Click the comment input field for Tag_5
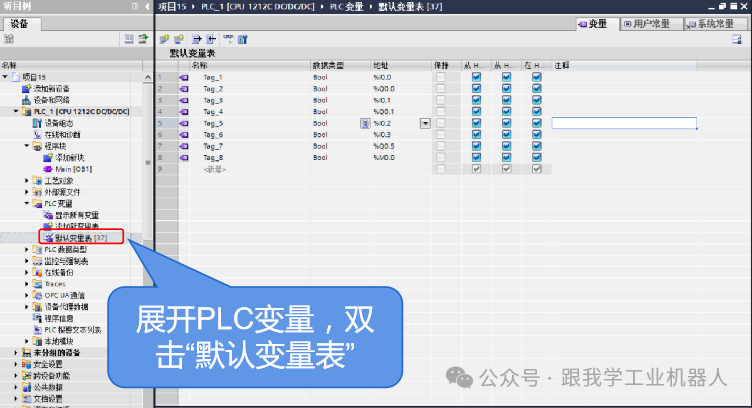This screenshot has height=408, width=752. click(623, 123)
